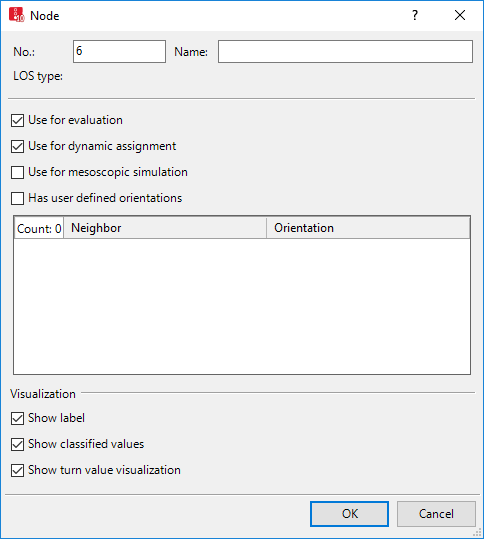The height and width of the screenshot is (539, 484).
Task: Toggle the Use for evaluation checkbox
Action: coord(18,121)
